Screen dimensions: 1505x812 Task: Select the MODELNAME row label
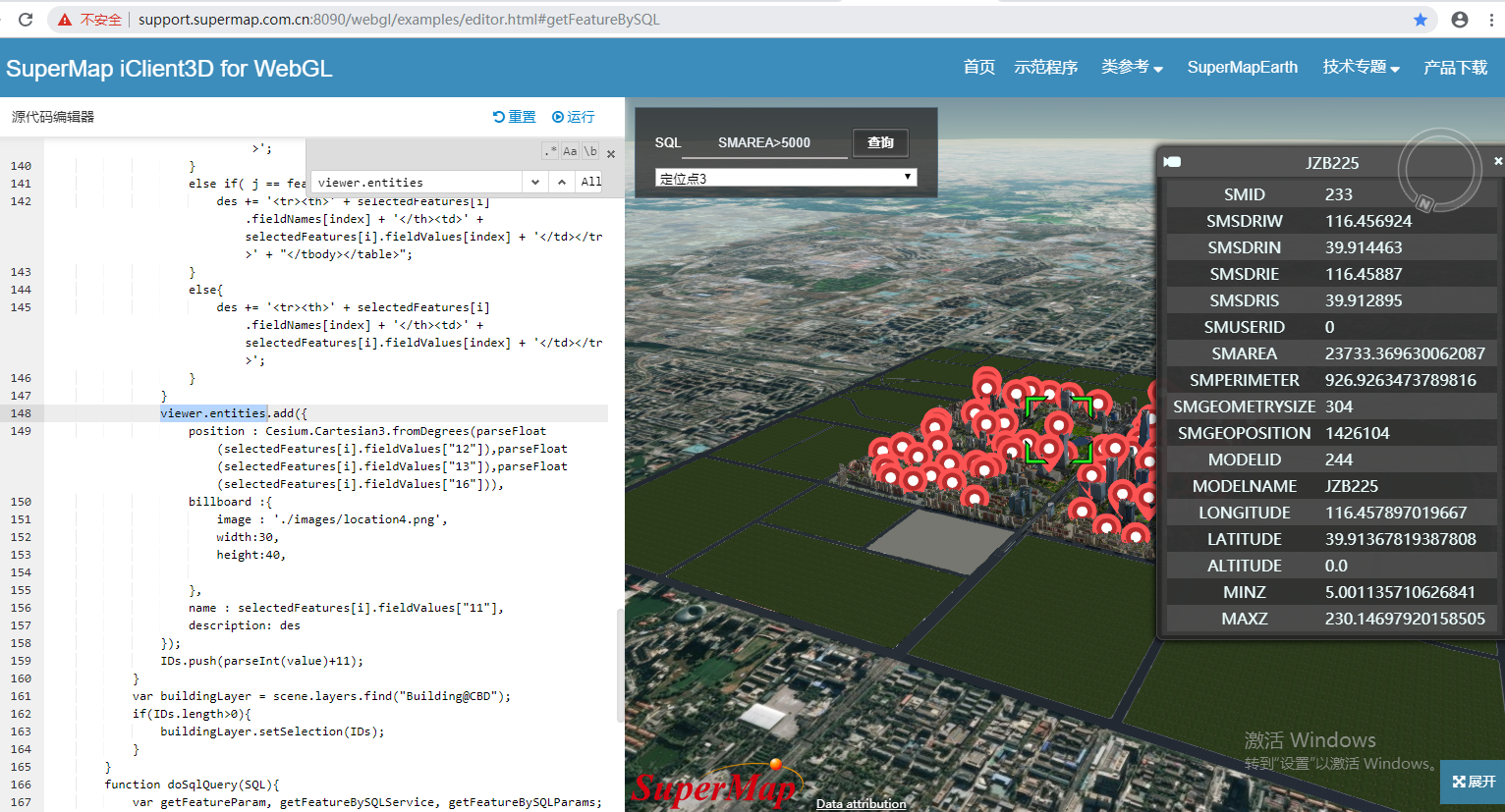pos(1245,486)
